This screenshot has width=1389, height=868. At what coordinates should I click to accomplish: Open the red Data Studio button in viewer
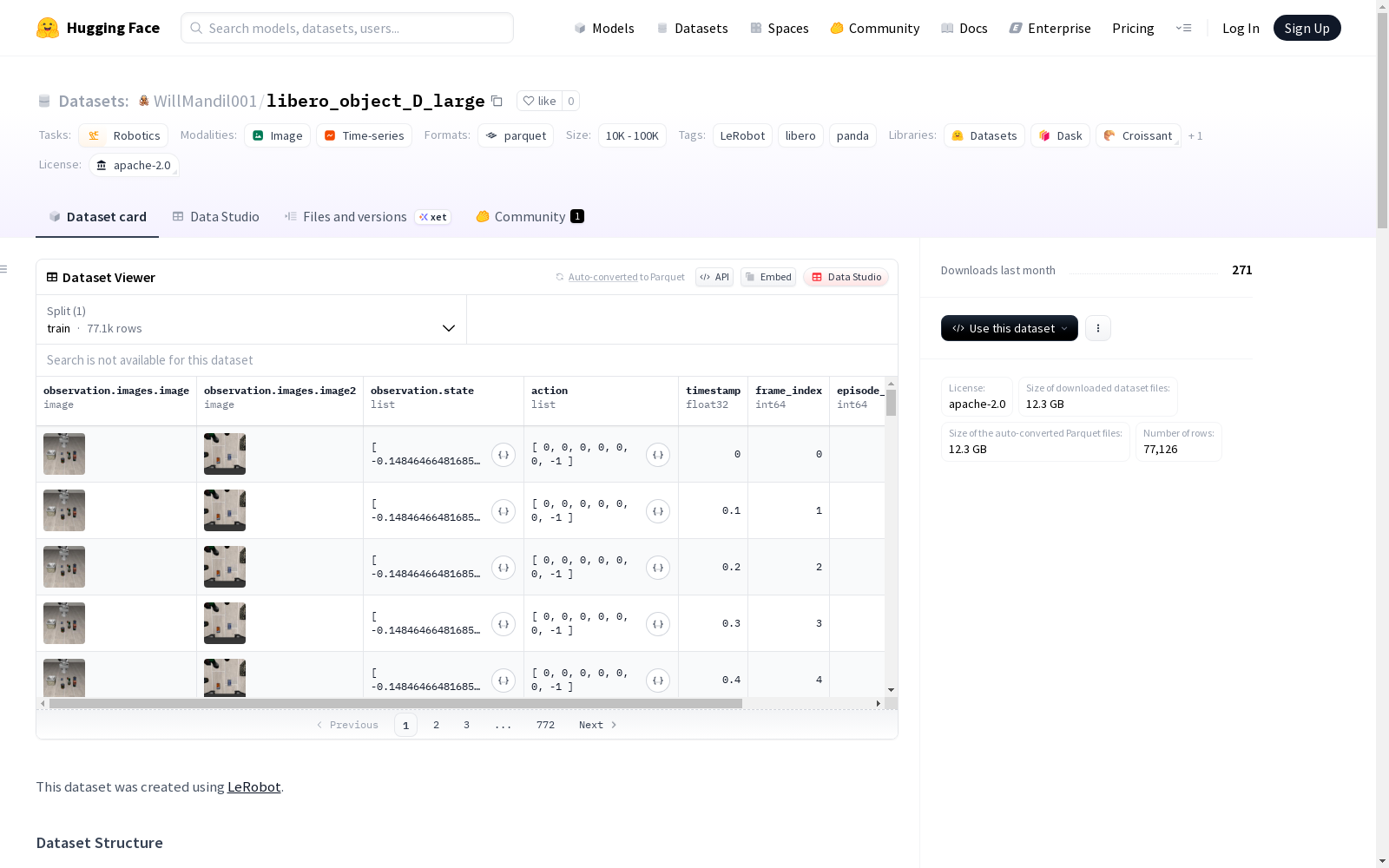[x=846, y=277]
